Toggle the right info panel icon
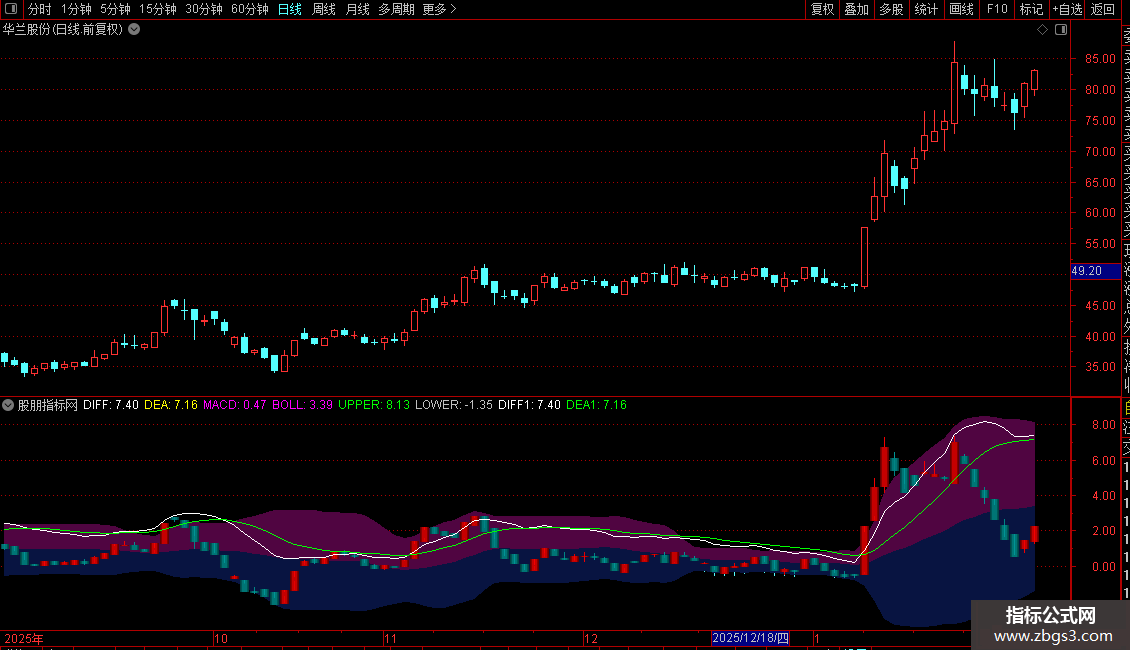The image size is (1130, 650). (1061, 30)
